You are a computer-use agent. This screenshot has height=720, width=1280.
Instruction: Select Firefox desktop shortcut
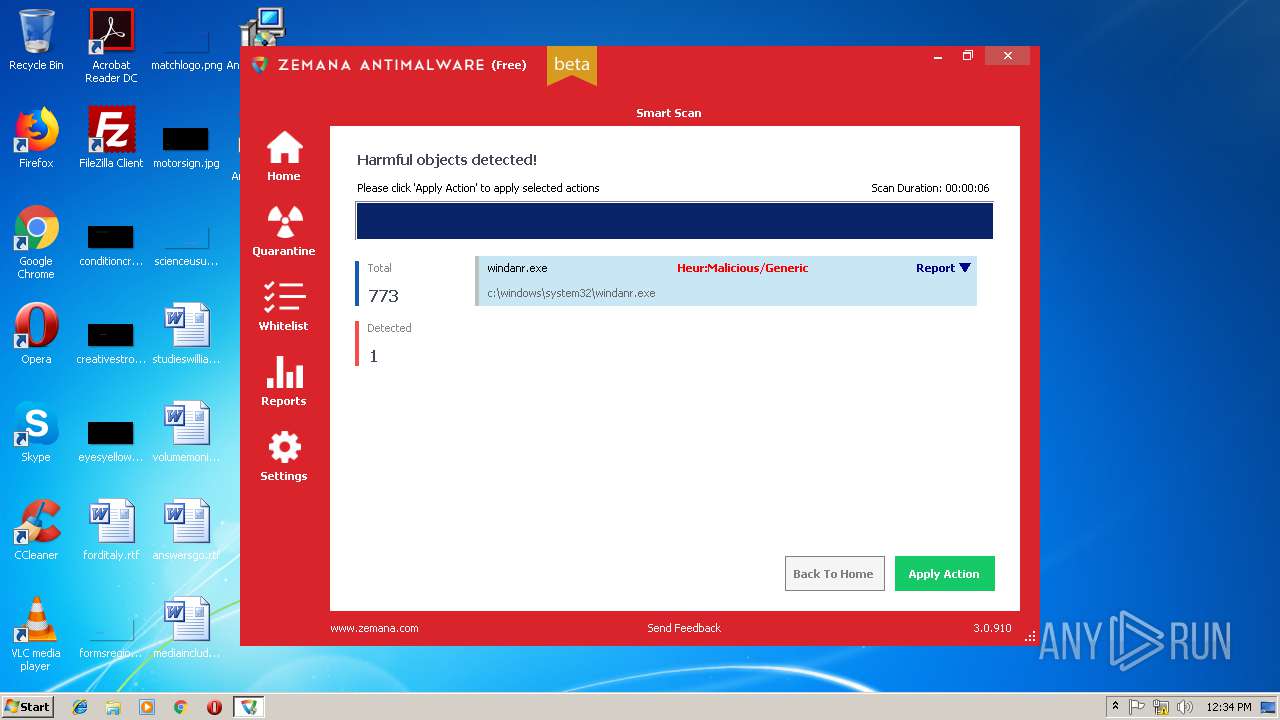coord(36,138)
